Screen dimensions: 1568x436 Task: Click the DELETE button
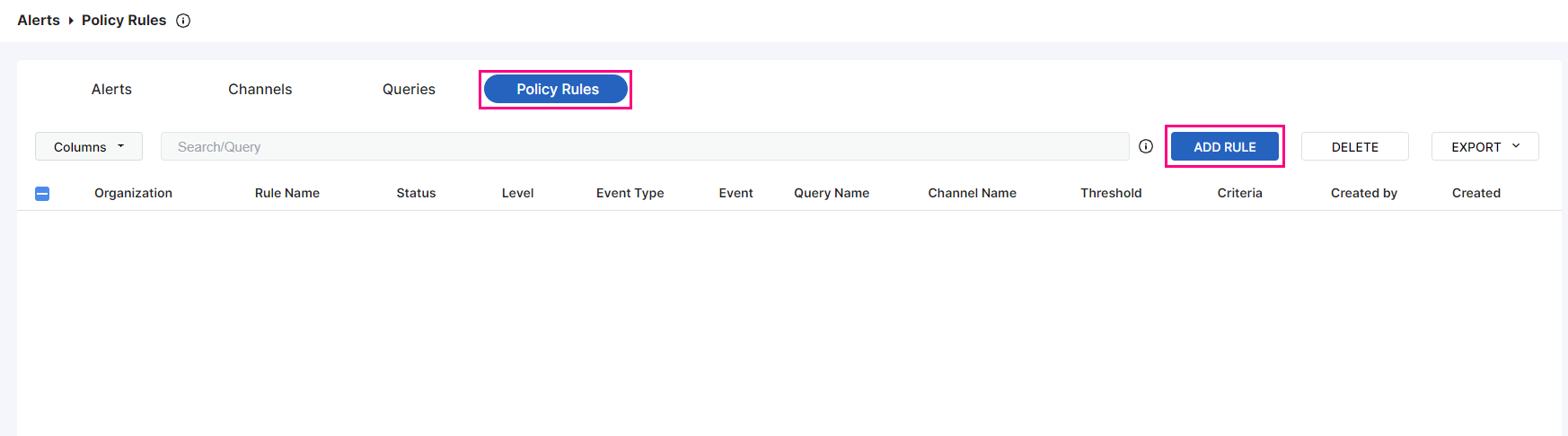click(x=1354, y=146)
